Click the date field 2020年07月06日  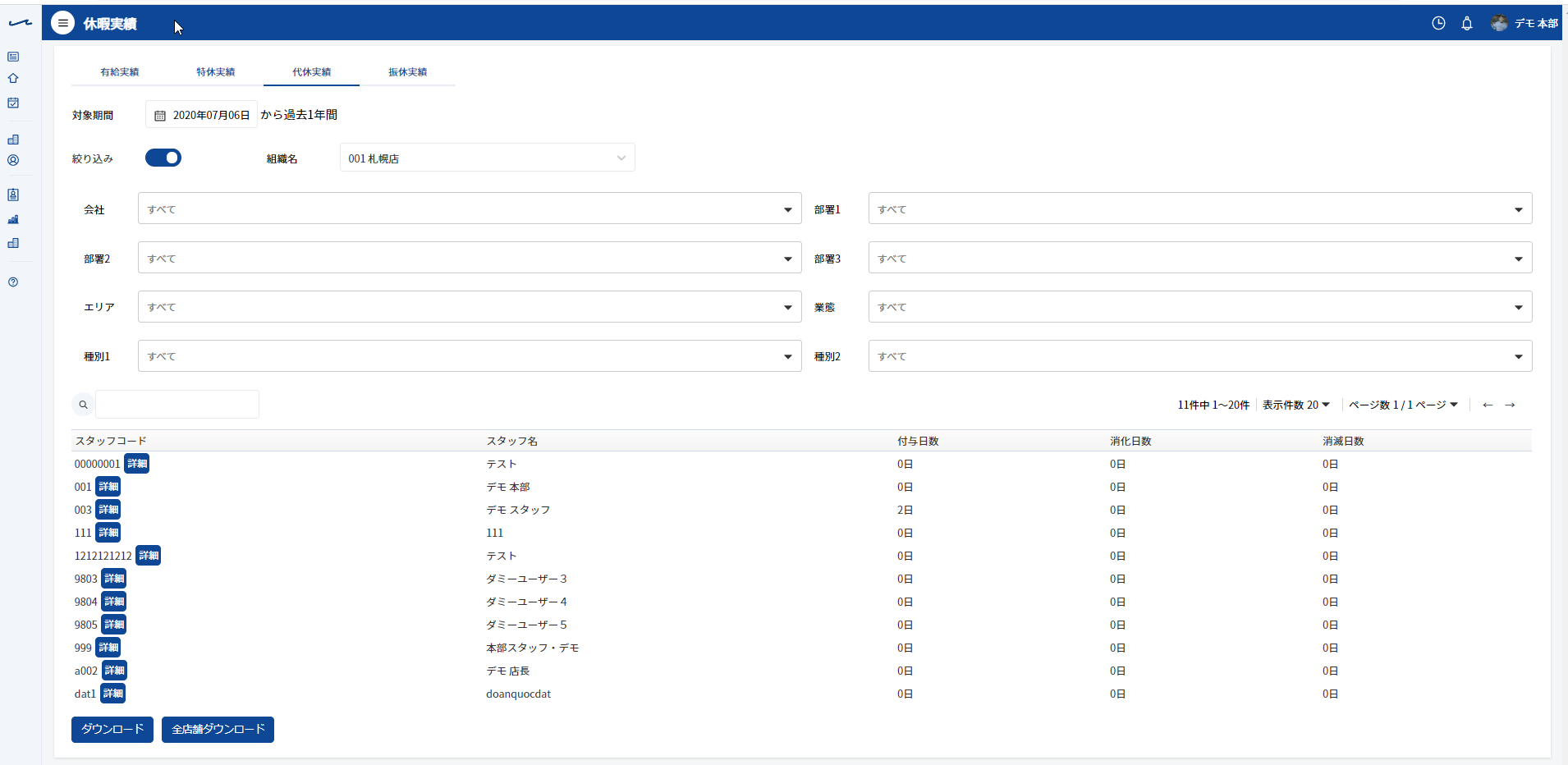tap(202, 115)
